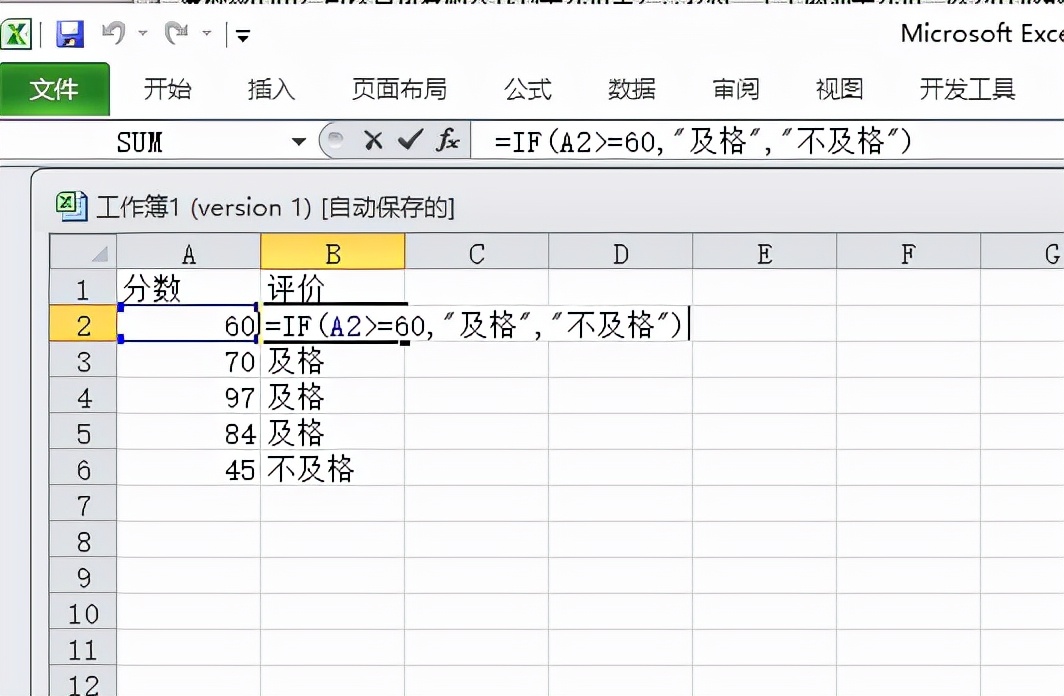Click cell A5 with value 84
Image resolution: width=1064 pixels, height=696 pixels.
click(x=189, y=433)
